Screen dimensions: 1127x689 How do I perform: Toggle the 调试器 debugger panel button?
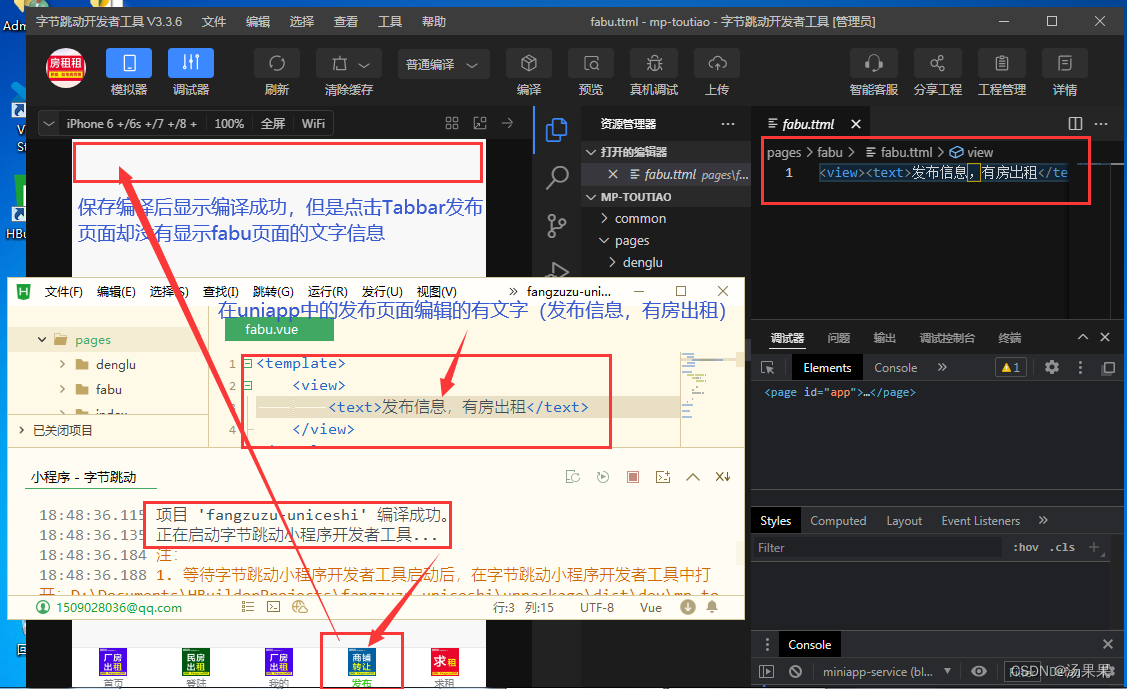coord(190,63)
